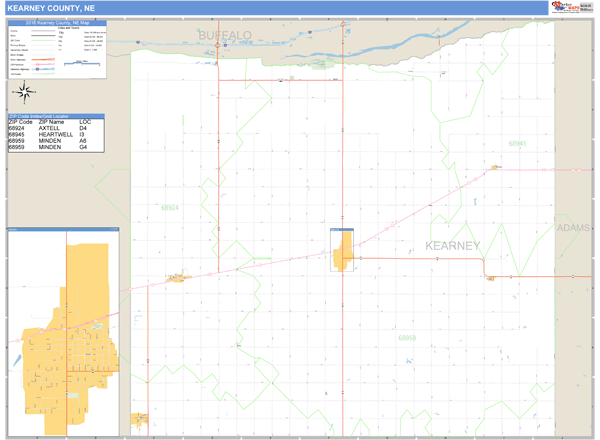Select the 68945 HEARTWELL row in ZIP index
The width and height of the screenshot is (600, 440).
coord(61,135)
